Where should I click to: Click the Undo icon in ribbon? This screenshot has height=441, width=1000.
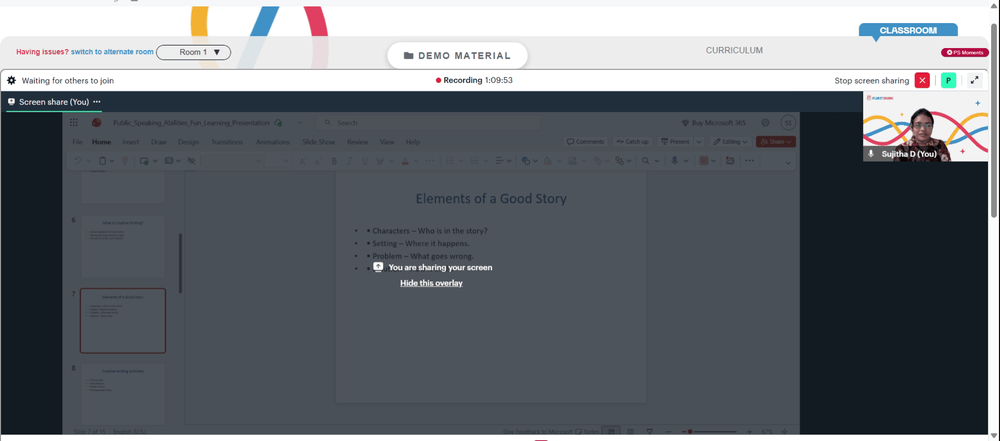78,161
